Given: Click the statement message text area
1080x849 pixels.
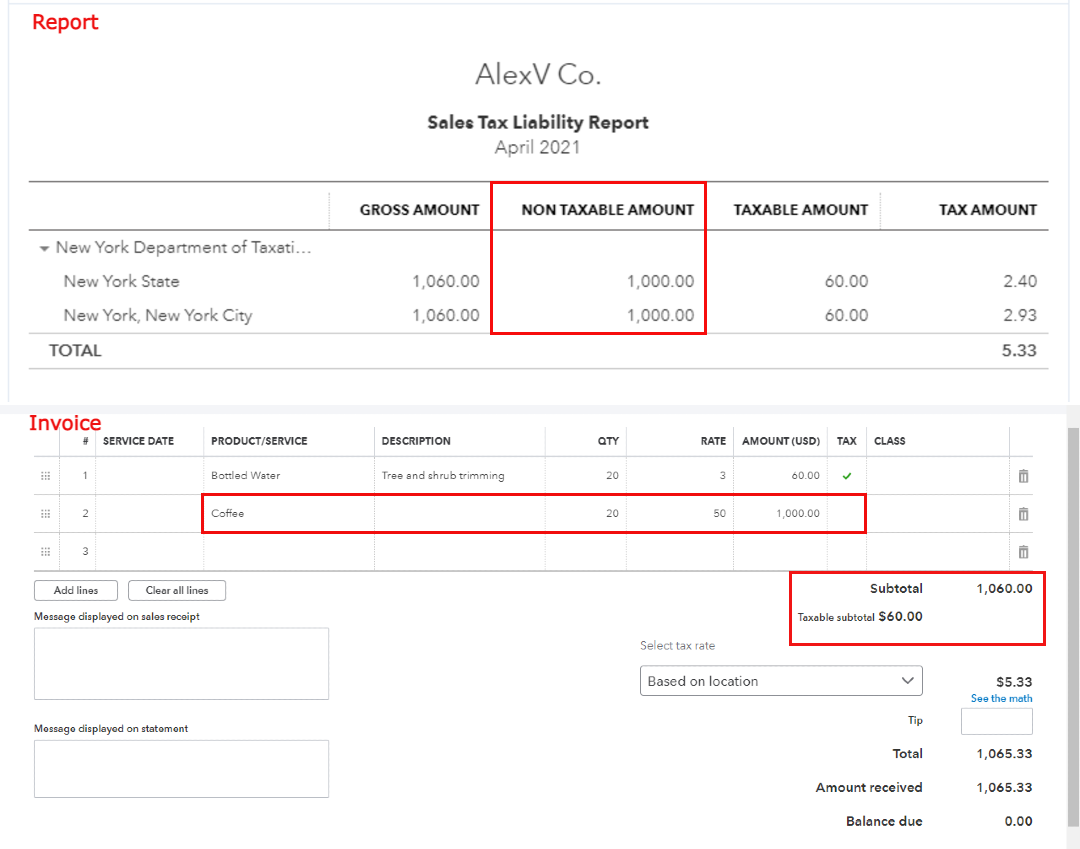Looking at the screenshot, I should [181, 768].
